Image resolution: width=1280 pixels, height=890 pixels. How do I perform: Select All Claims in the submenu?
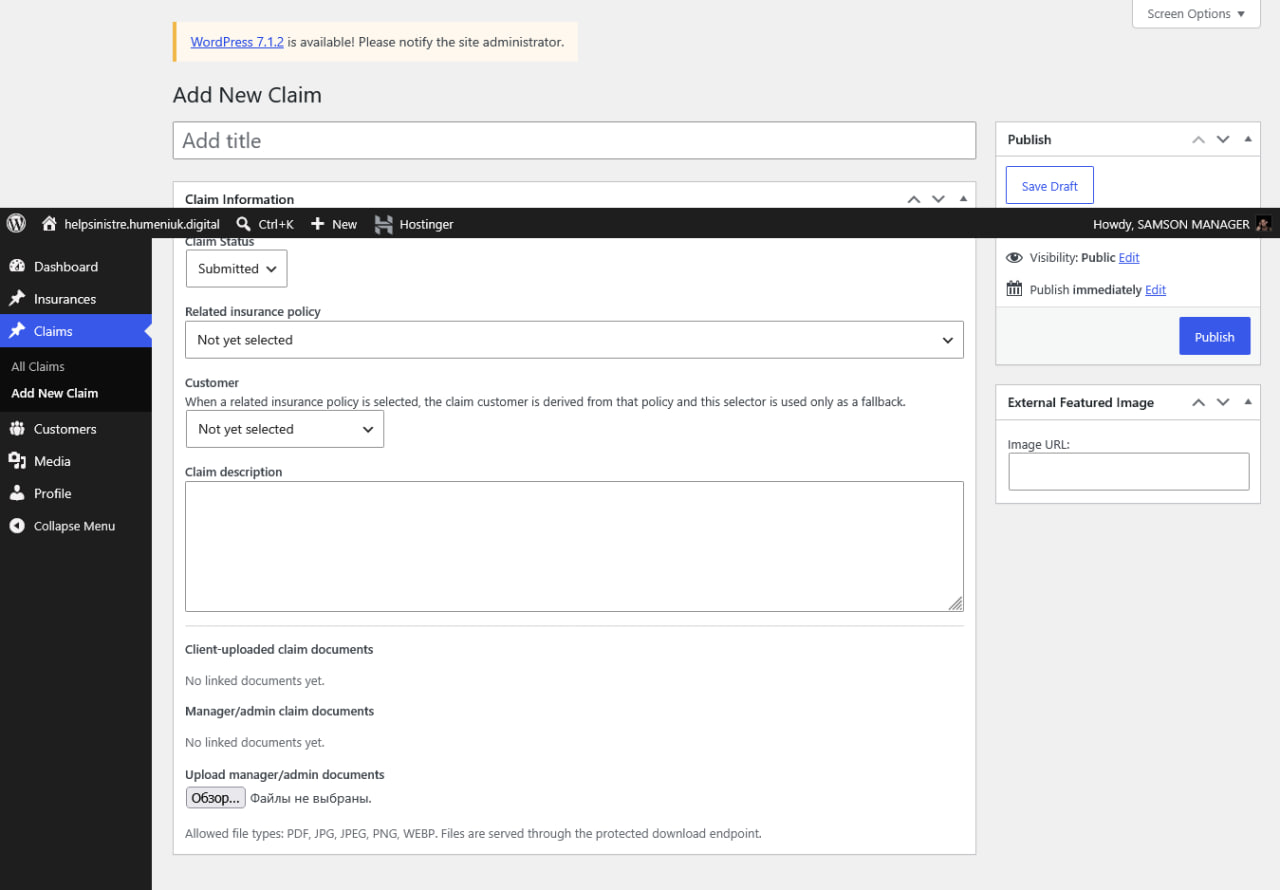[38, 367]
